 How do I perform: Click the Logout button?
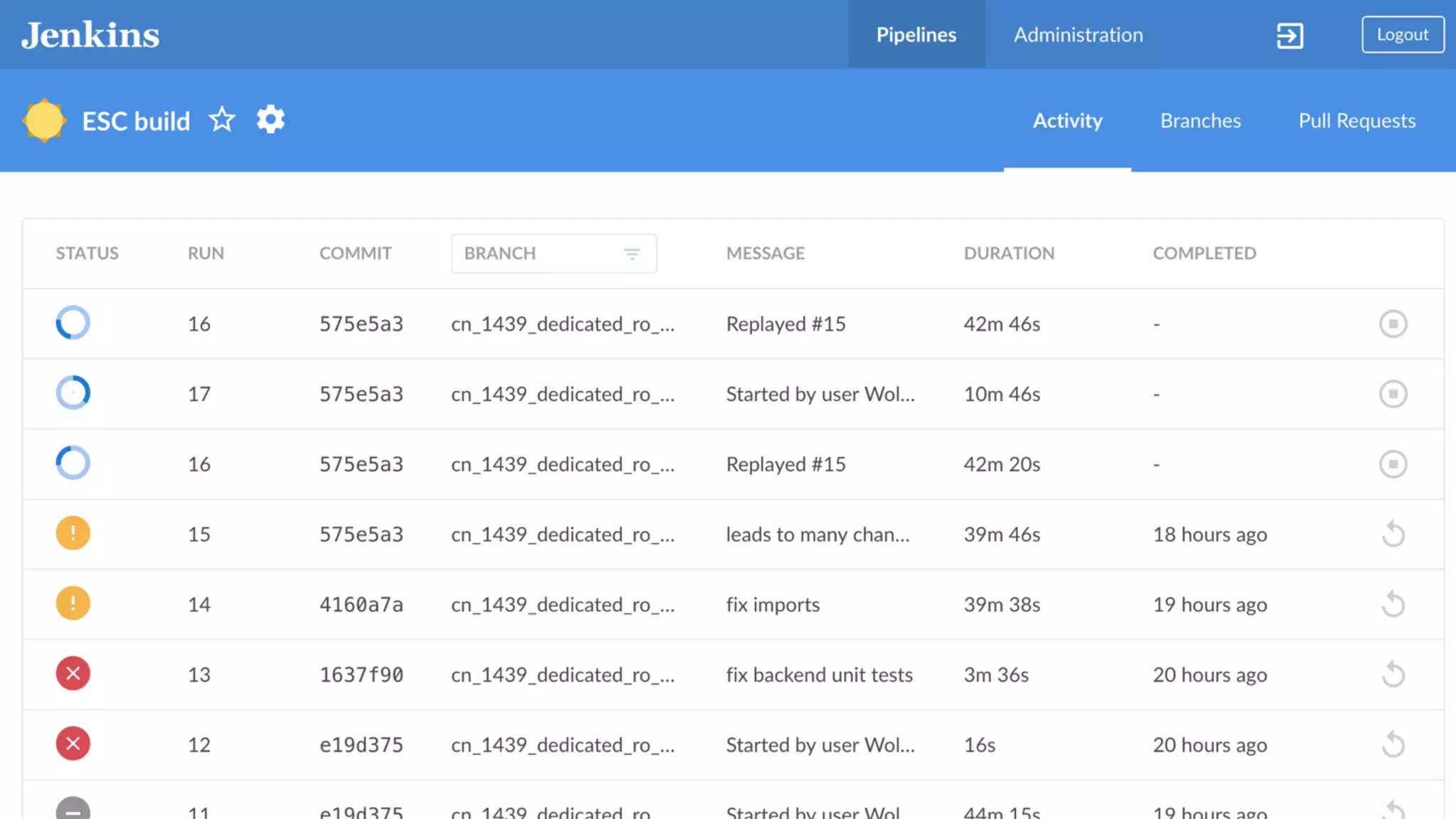point(1402,35)
